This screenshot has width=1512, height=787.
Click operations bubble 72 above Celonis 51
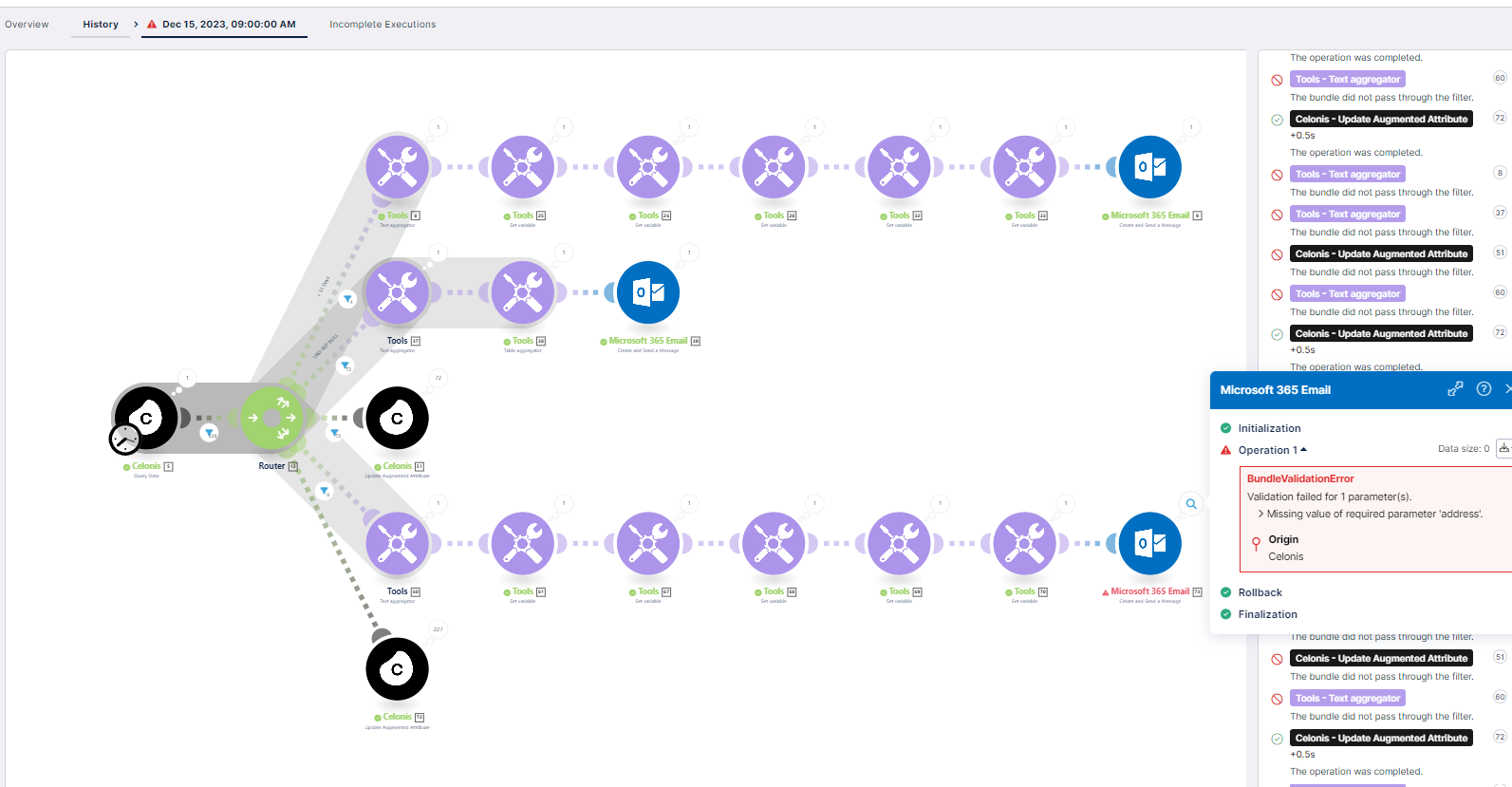point(438,378)
